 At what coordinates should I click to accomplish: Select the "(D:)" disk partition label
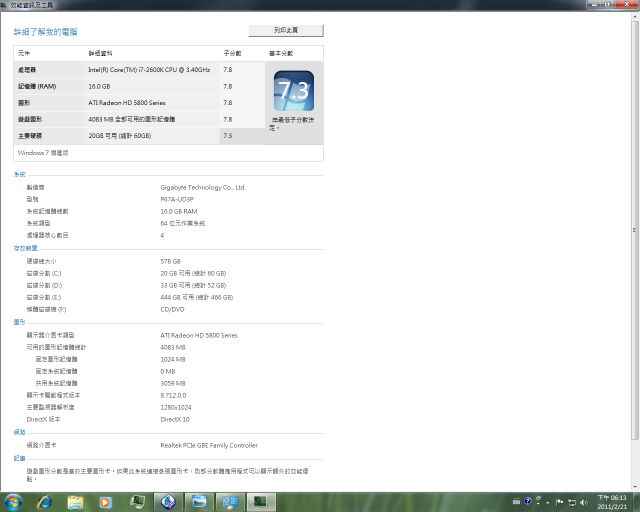pyautogui.click(x=57, y=285)
